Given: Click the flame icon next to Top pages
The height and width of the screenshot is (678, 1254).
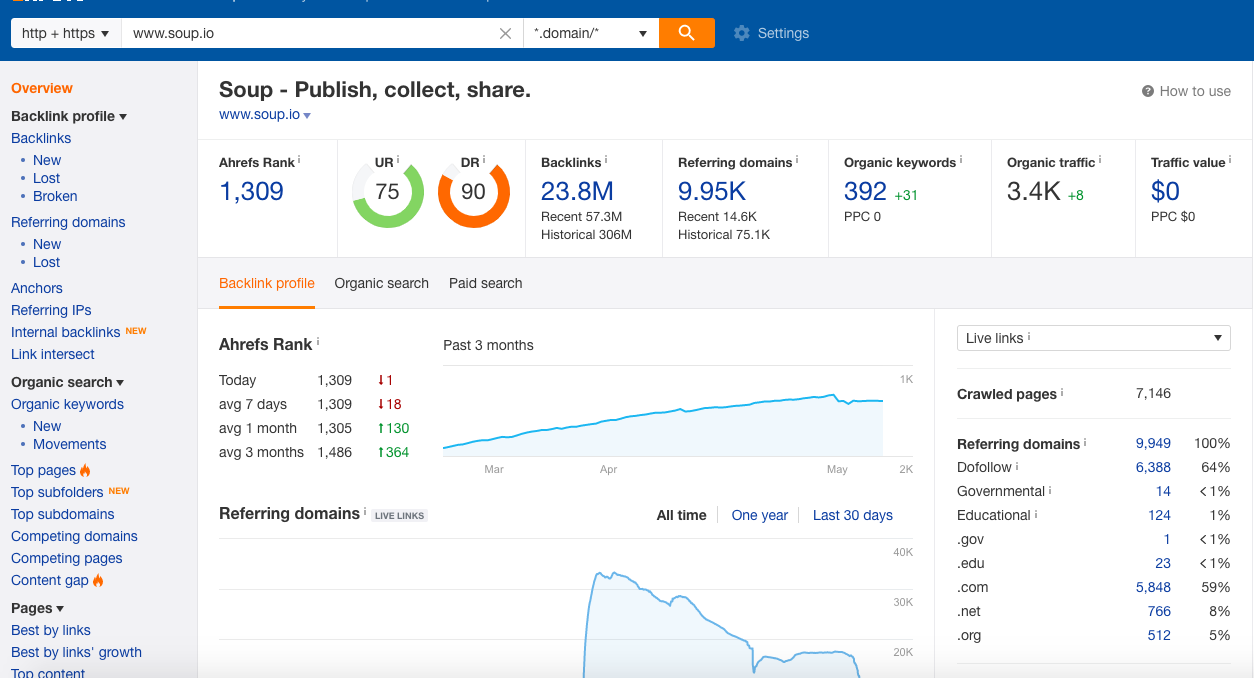Looking at the screenshot, I should pos(85,470).
